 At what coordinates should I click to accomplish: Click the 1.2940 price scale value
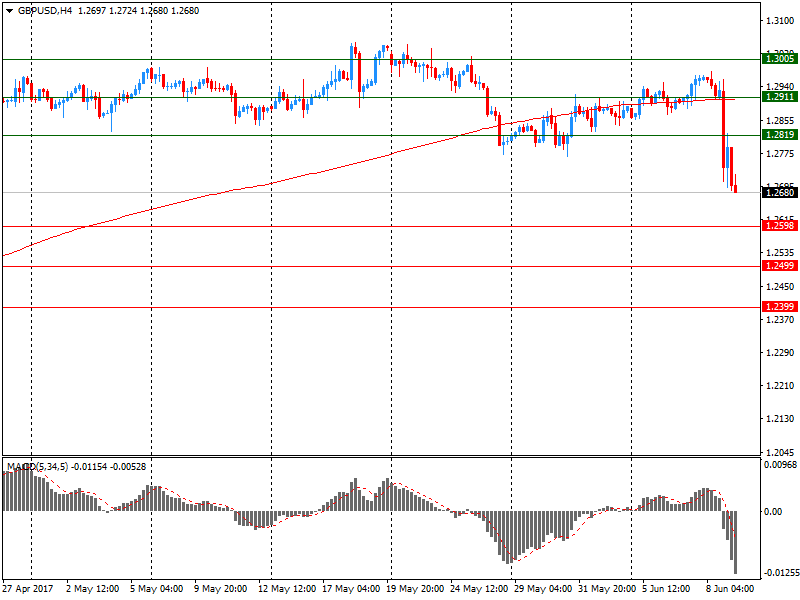click(780, 87)
